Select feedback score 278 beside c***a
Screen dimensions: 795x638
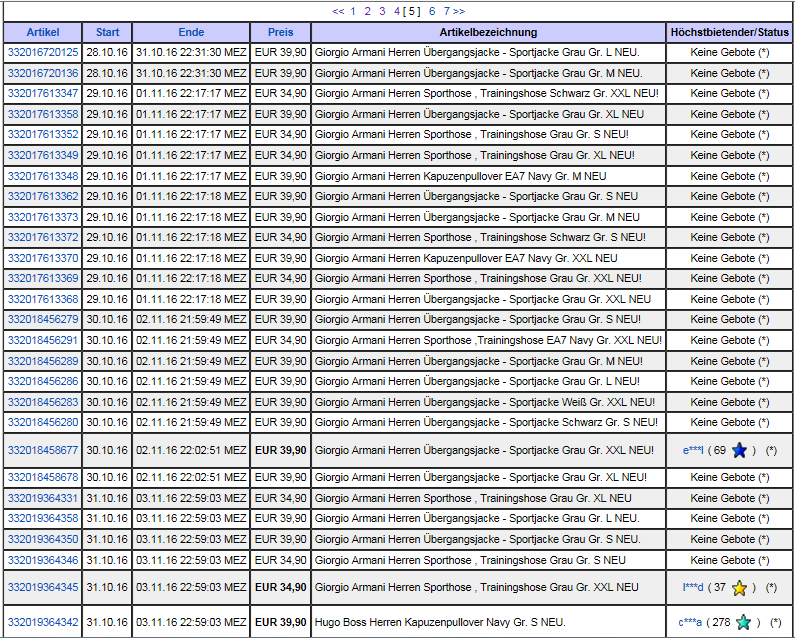(x=722, y=622)
